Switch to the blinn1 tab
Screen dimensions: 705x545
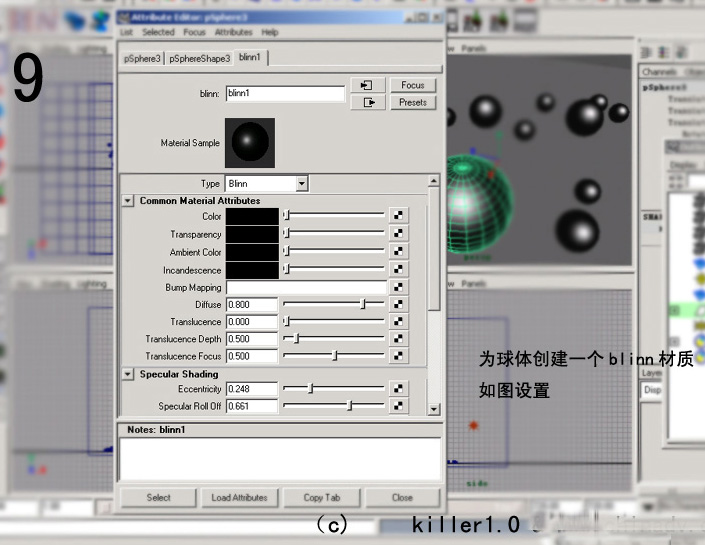tap(250, 57)
